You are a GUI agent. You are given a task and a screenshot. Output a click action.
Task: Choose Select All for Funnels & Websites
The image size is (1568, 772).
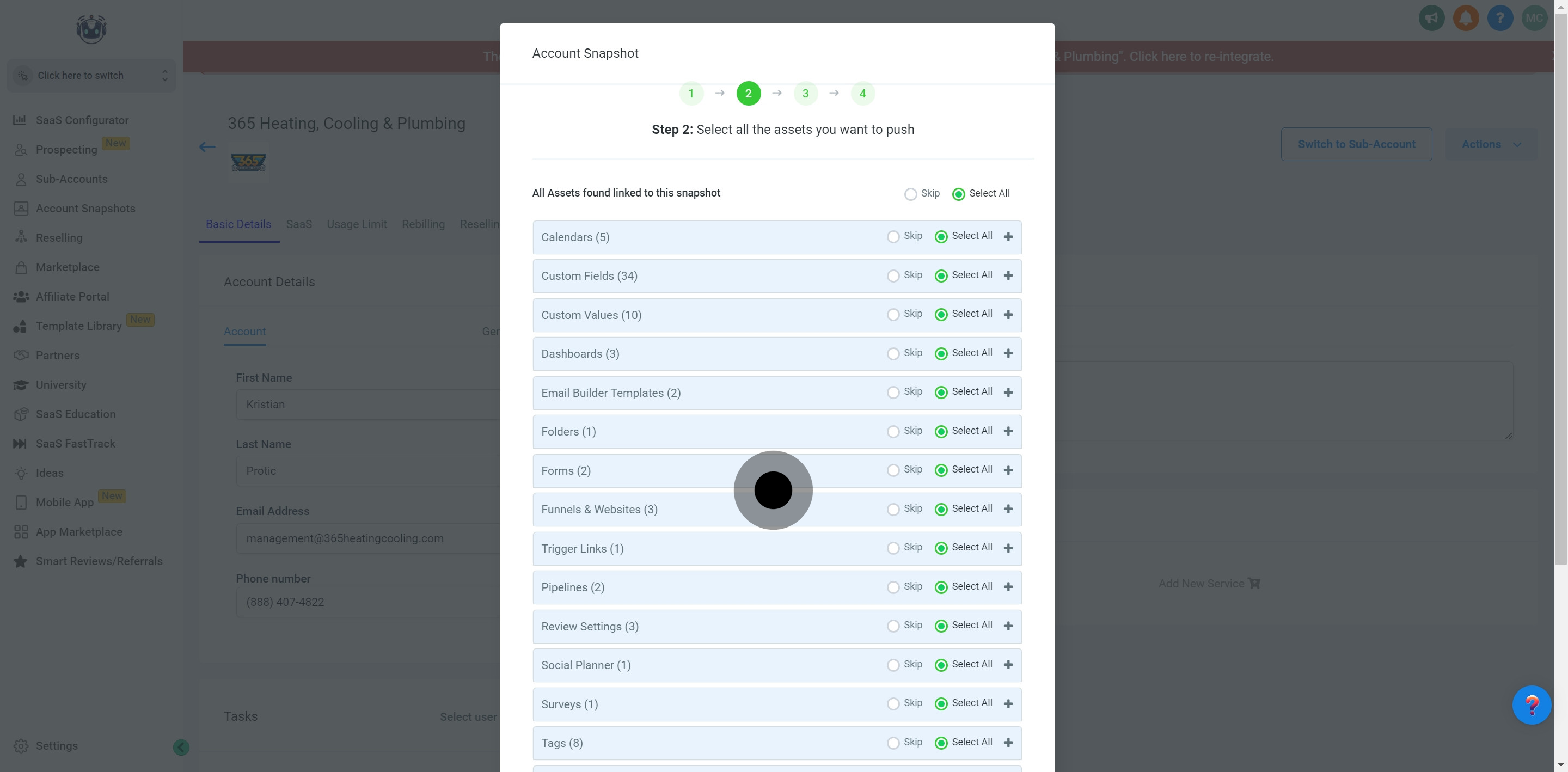(941, 510)
